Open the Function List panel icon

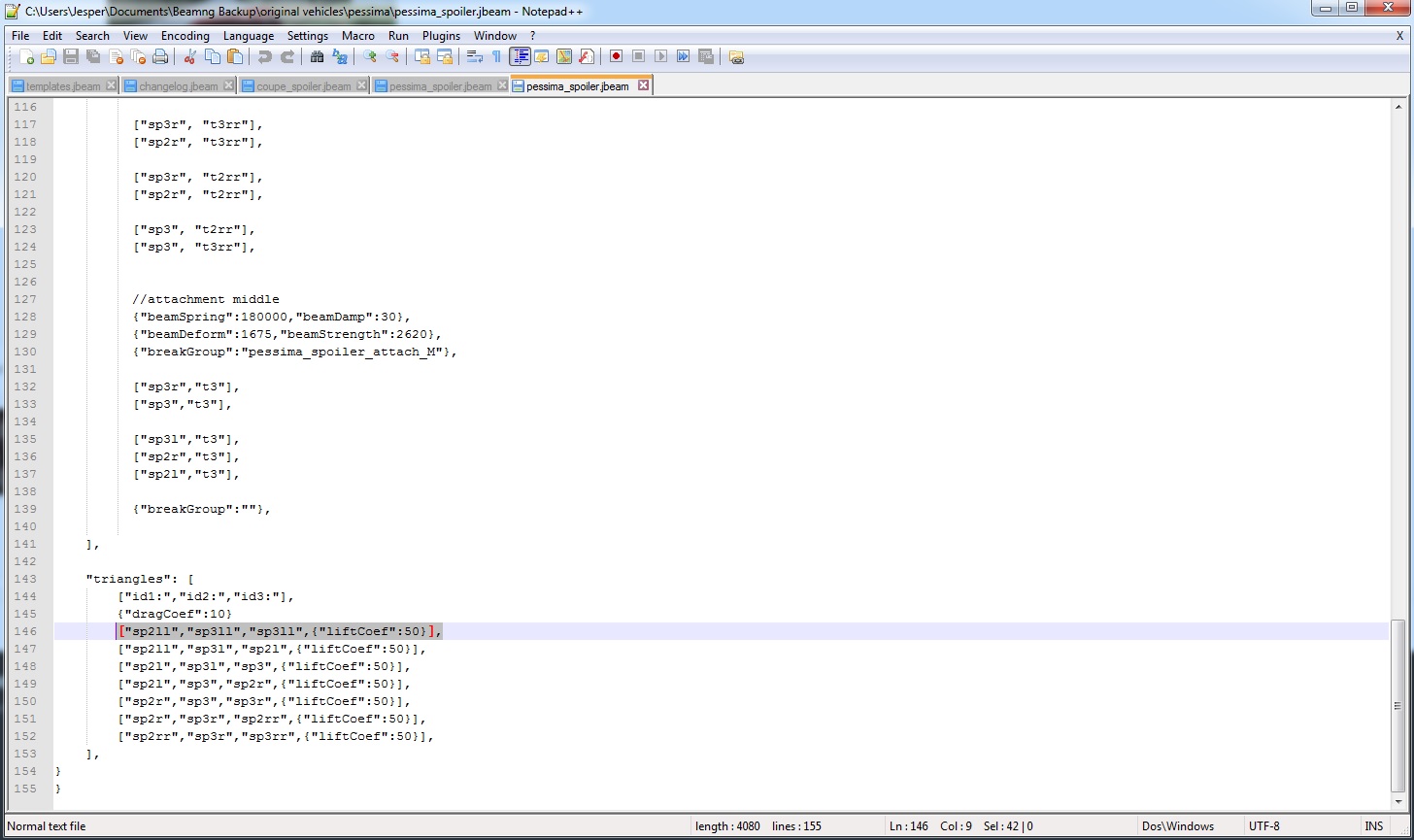[x=586, y=56]
